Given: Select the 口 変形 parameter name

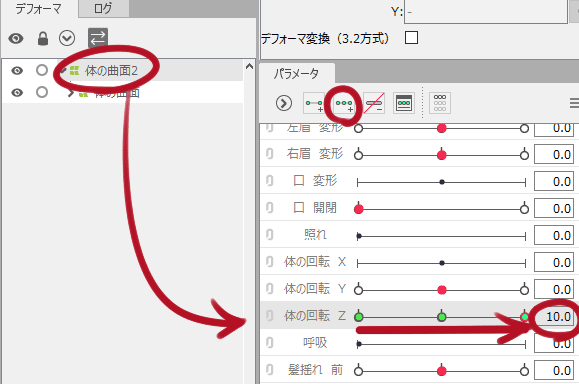Looking at the screenshot, I should click(315, 181).
